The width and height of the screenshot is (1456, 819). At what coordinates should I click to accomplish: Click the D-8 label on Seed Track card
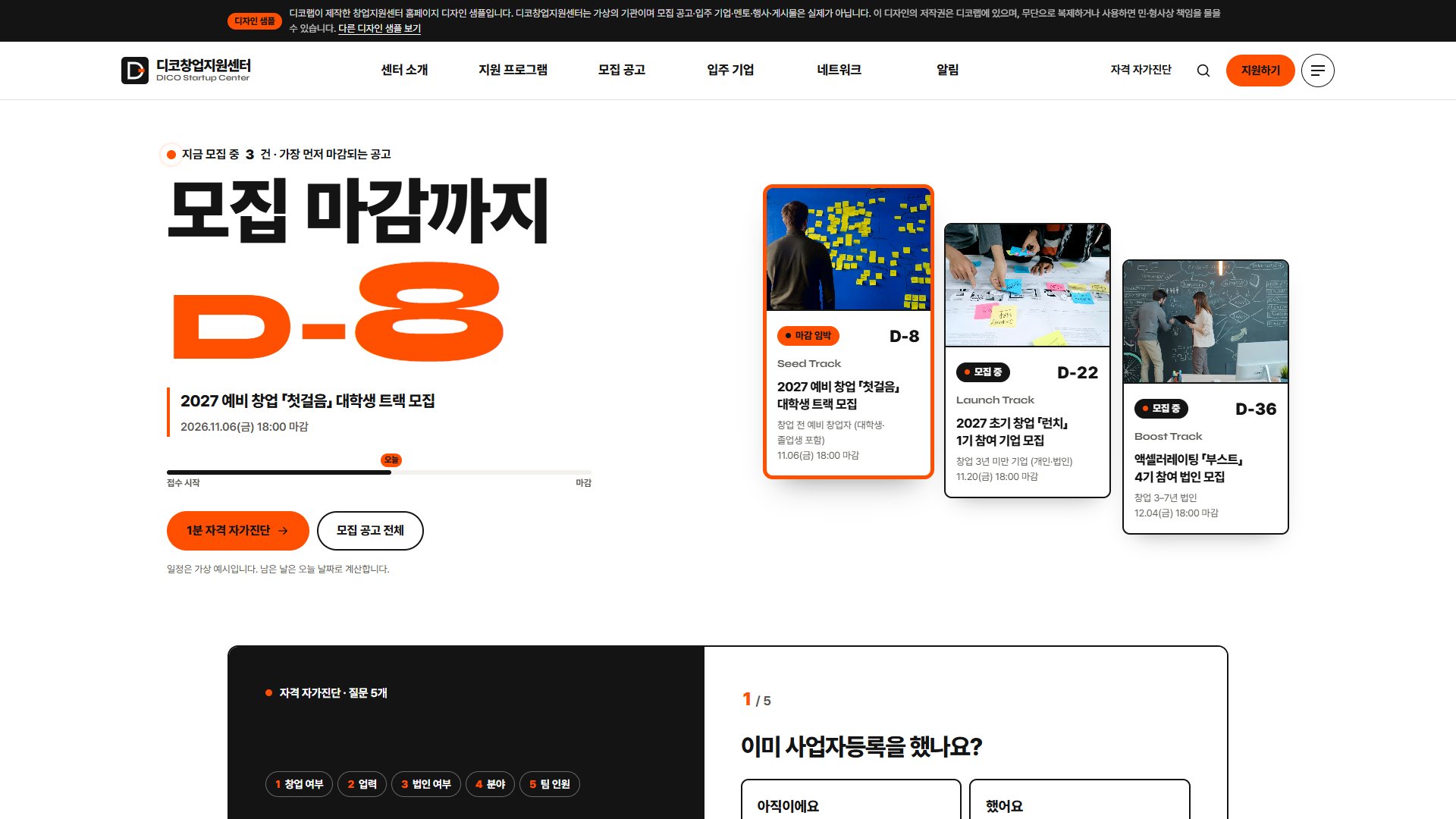tap(904, 336)
